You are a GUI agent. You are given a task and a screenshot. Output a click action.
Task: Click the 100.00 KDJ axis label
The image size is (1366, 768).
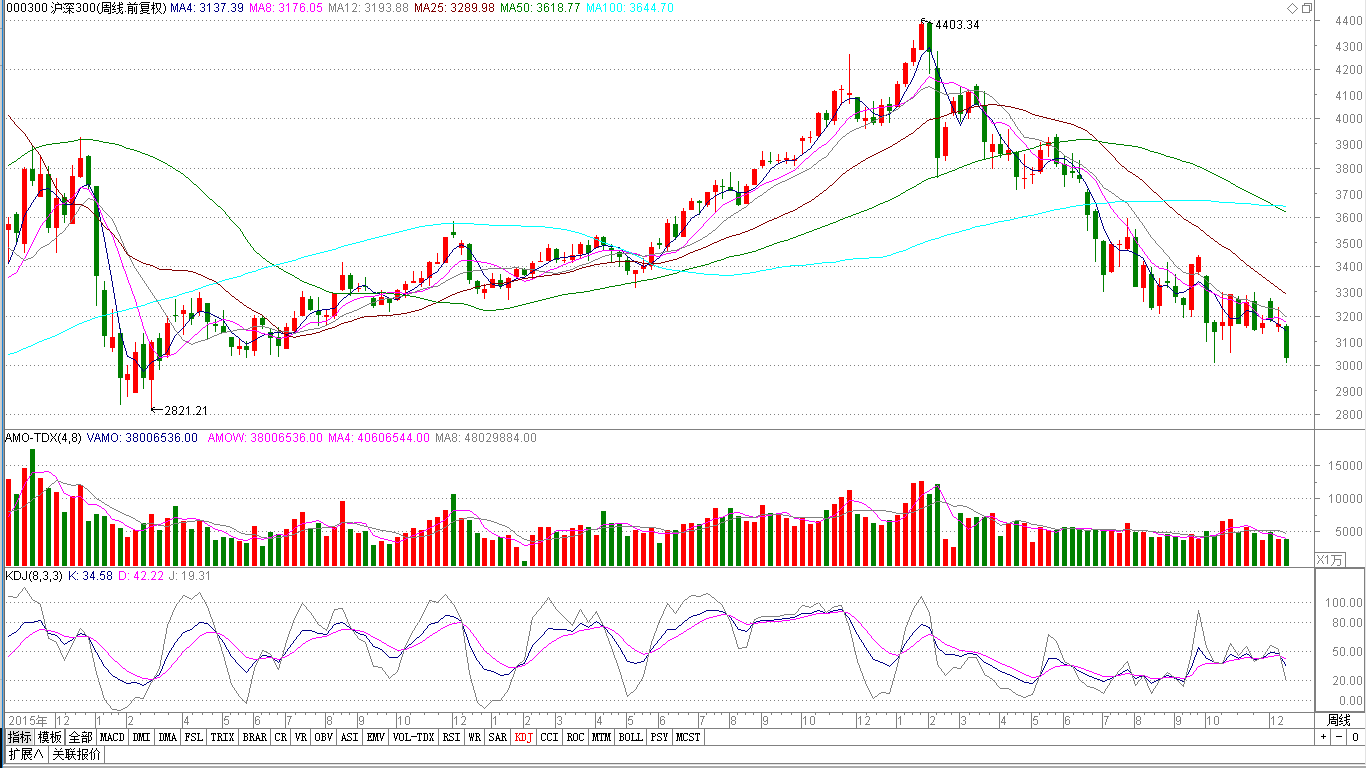[1345, 602]
